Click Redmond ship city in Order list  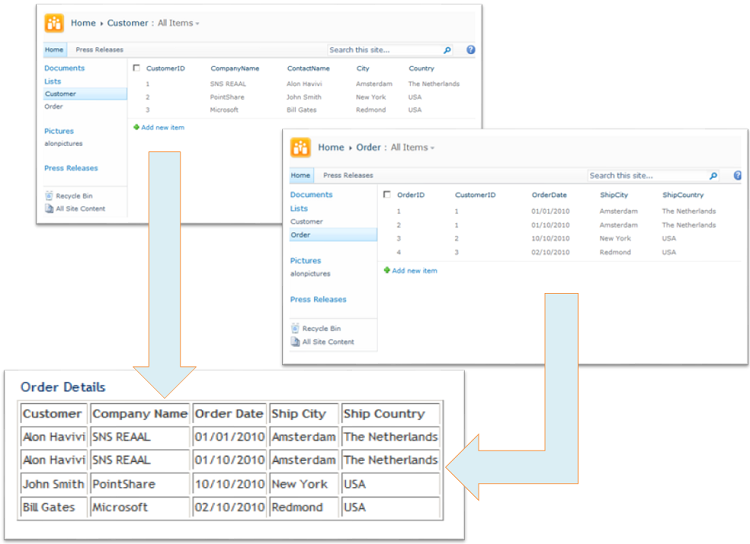click(x=615, y=252)
